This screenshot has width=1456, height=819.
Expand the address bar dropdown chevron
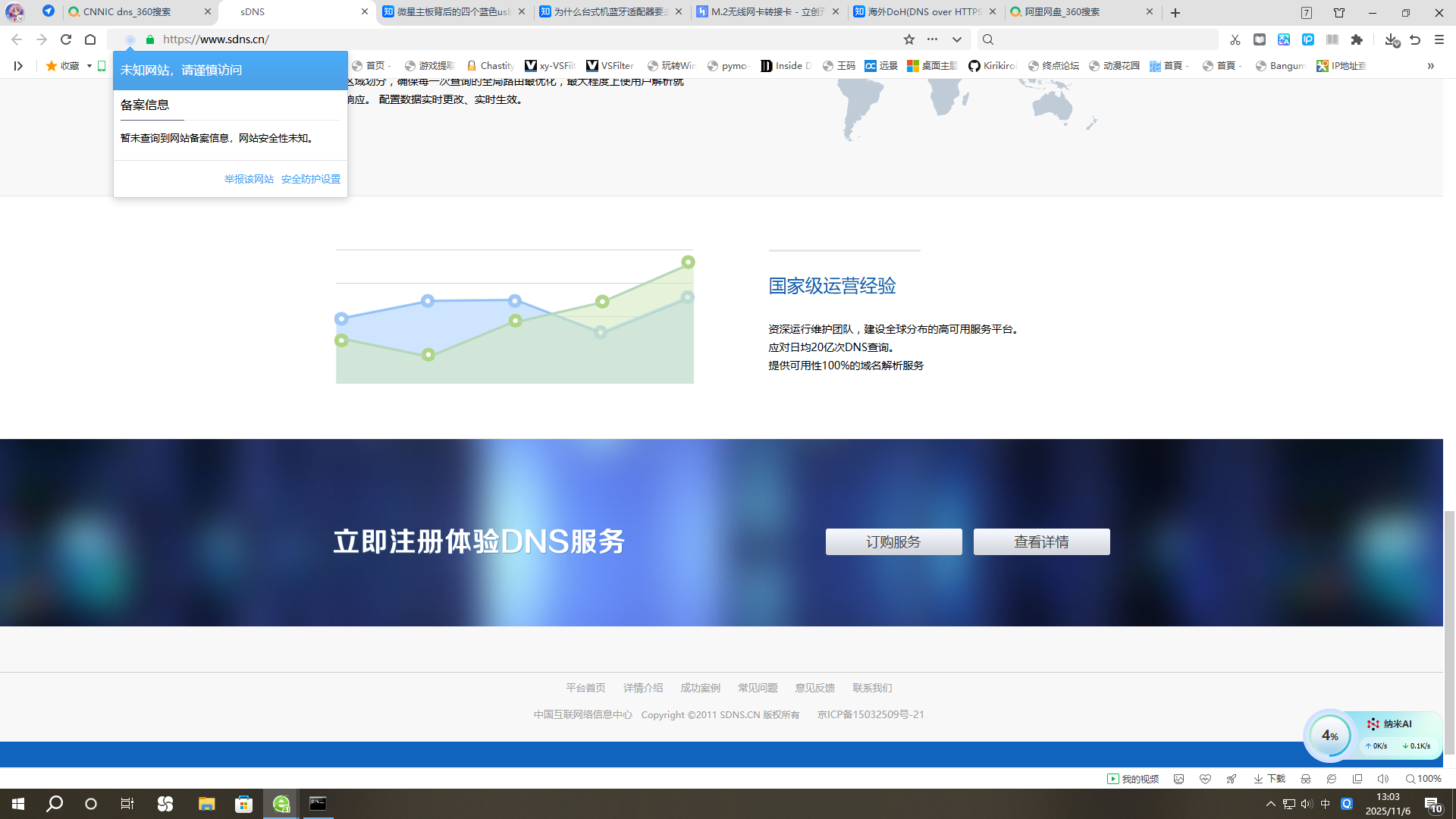(x=957, y=39)
